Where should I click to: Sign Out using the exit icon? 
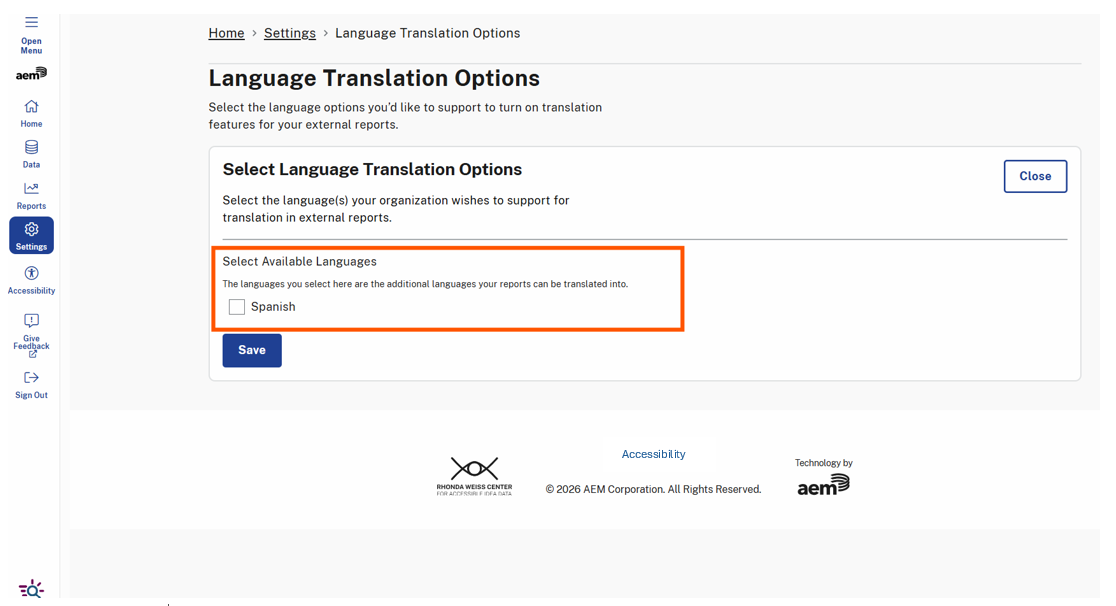[x=31, y=379]
